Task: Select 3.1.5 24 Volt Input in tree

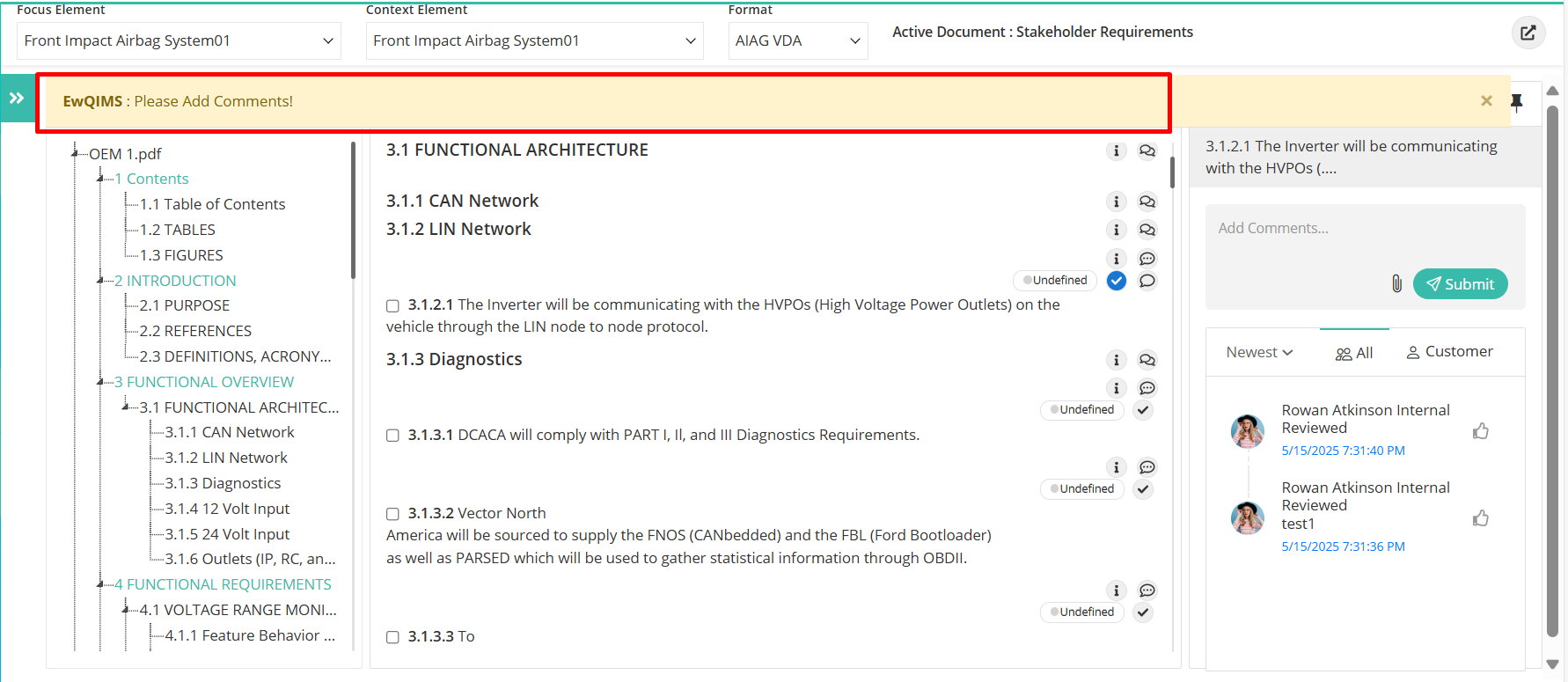Action: (x=227, y=534)
